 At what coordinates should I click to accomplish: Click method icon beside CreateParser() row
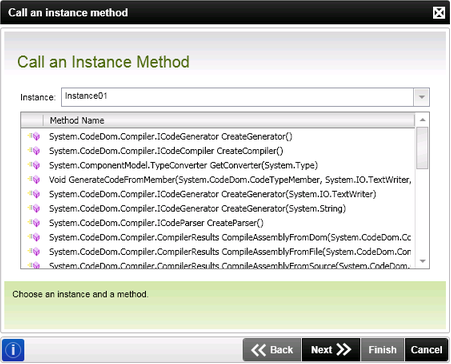tap(34, 223)
